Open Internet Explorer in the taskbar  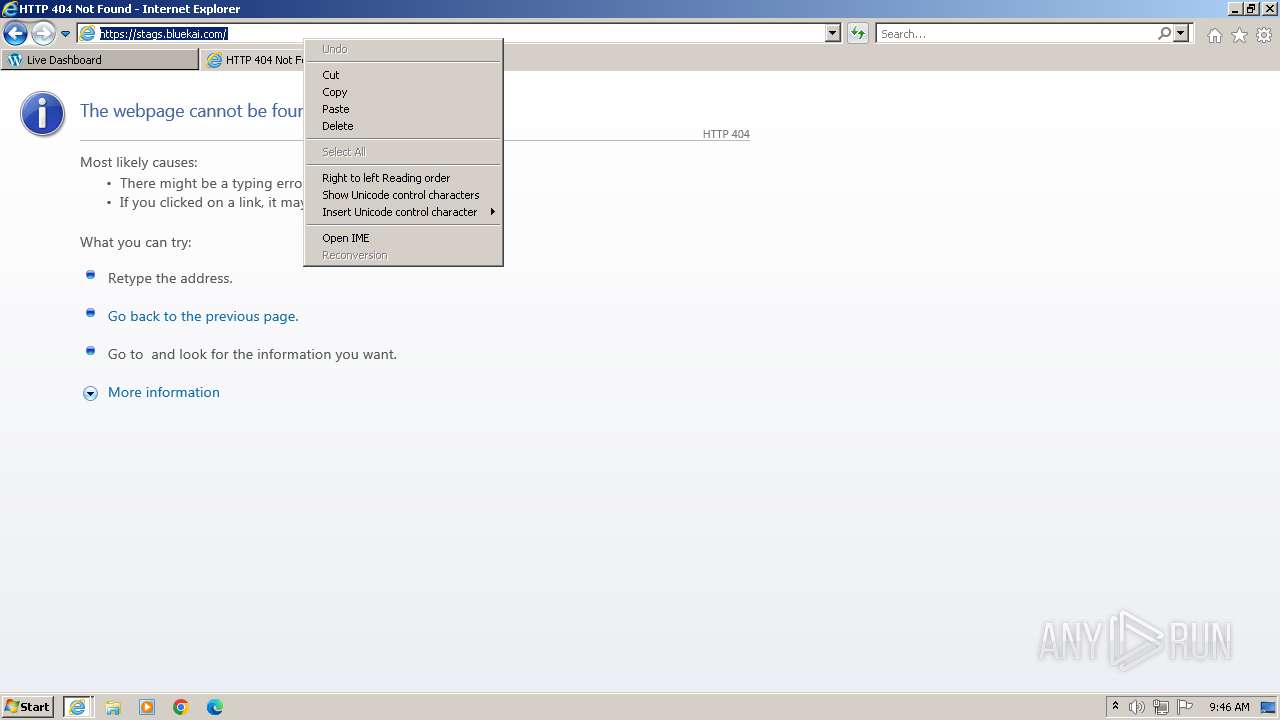coord(78,707)
